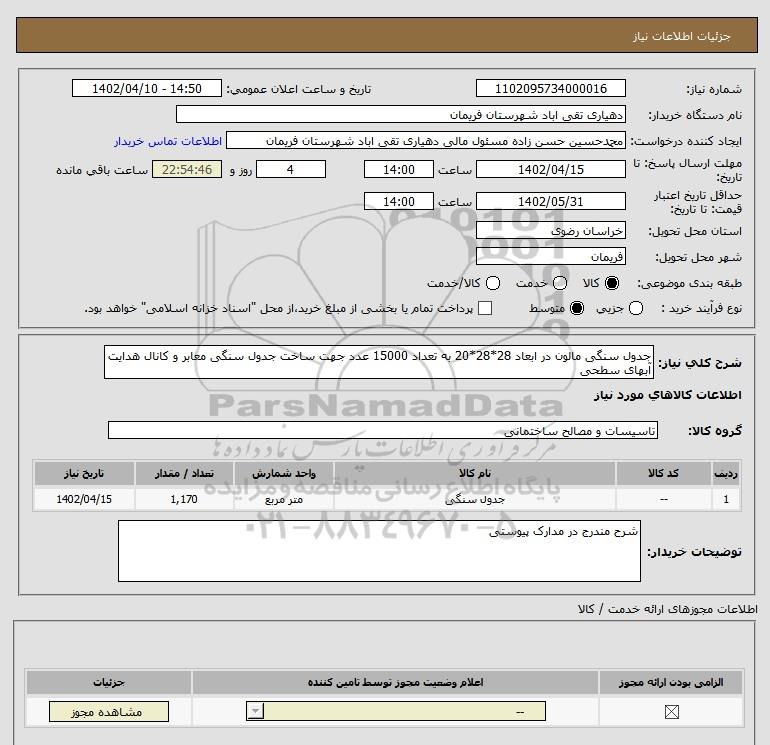Click متر مربع unit cell
Viewport: 770px width, 745px height.
tap(284, 499)
